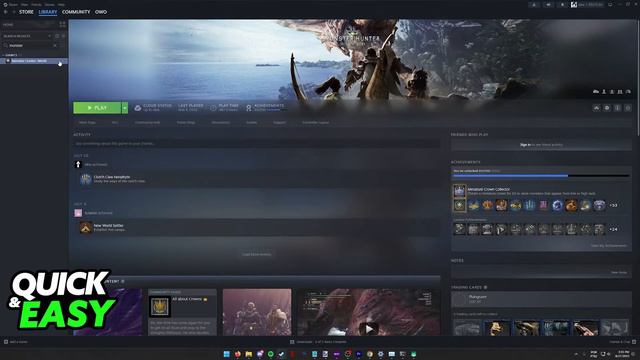Open the notifications bell icon
Screen dimensions: 640x360
(562, 4)
